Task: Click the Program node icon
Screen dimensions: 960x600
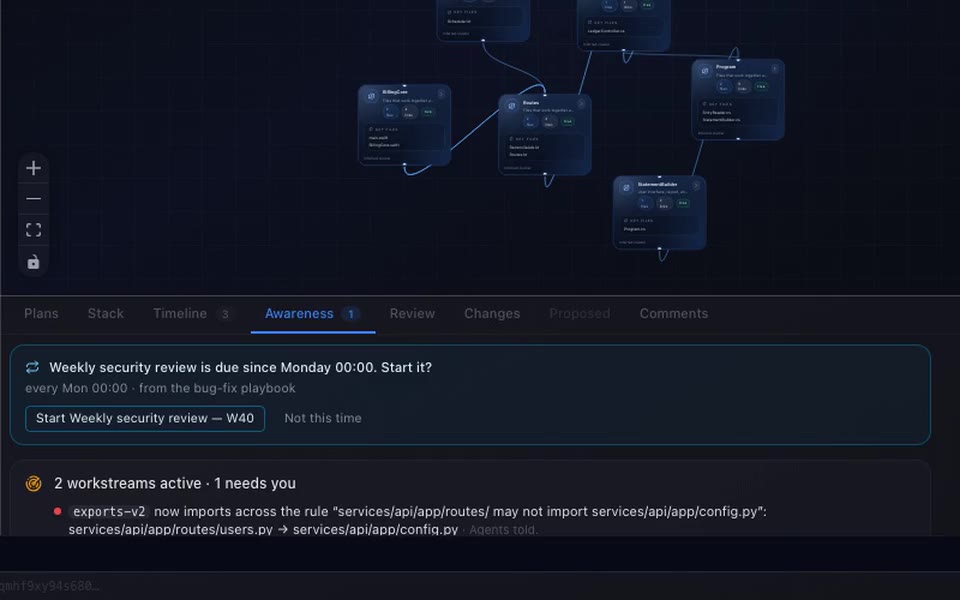Action: tap(705, 71)
